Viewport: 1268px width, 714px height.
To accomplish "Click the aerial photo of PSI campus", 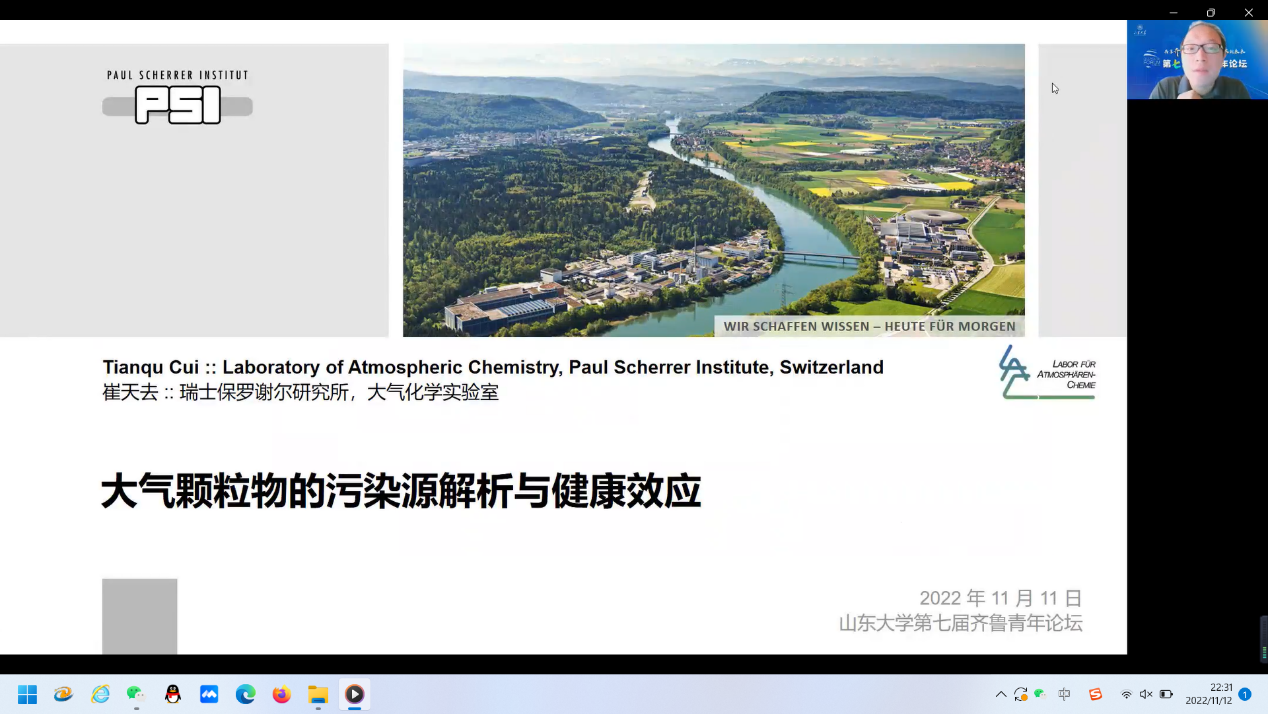I will (x=713, y=190).
